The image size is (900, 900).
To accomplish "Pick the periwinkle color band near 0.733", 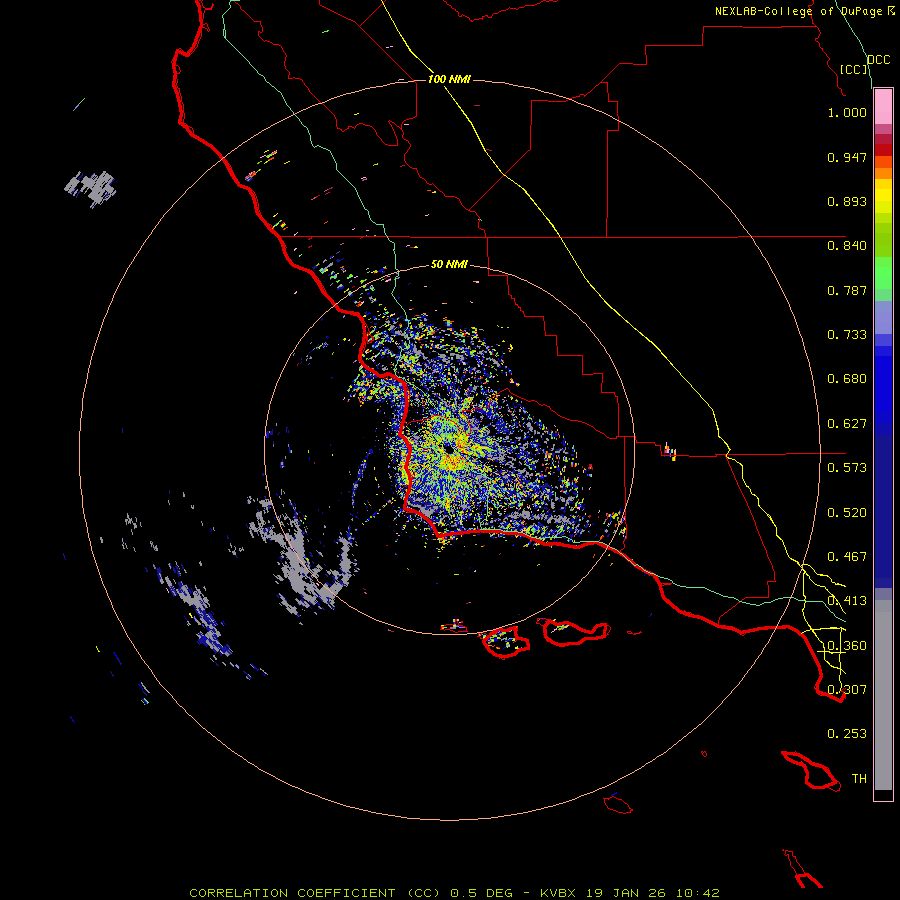I will click(883, 319).
